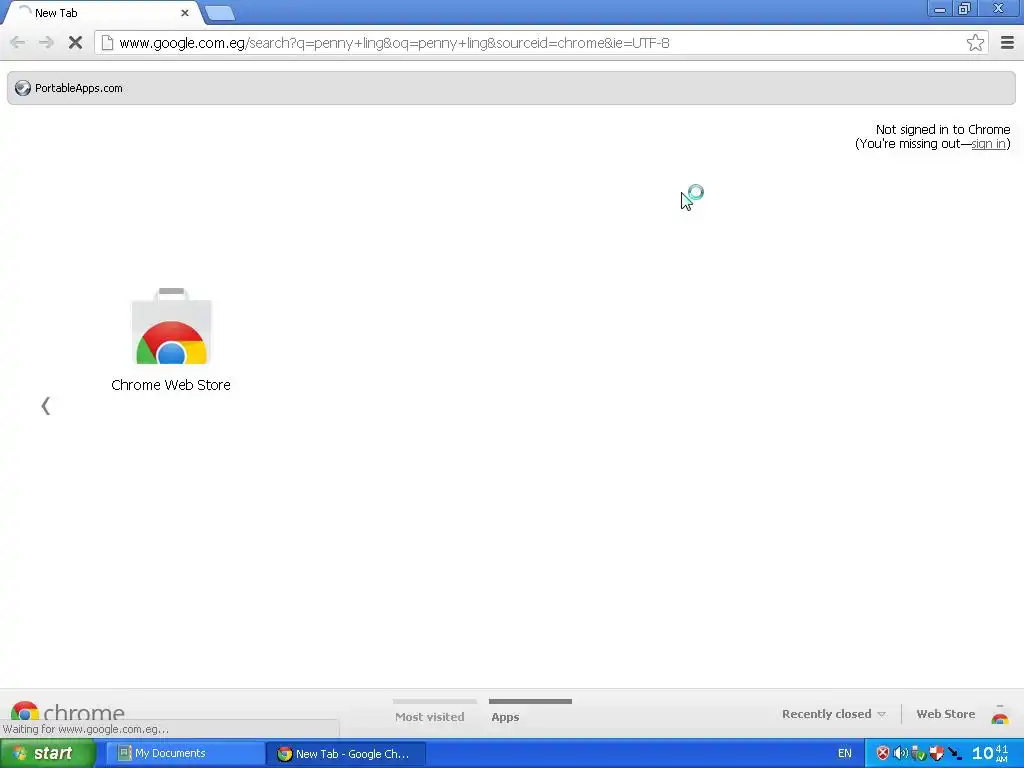Viewport: 1024px width, 768px height.
Task: Click the page icon in the address bar
Action: tap(107, 43)
